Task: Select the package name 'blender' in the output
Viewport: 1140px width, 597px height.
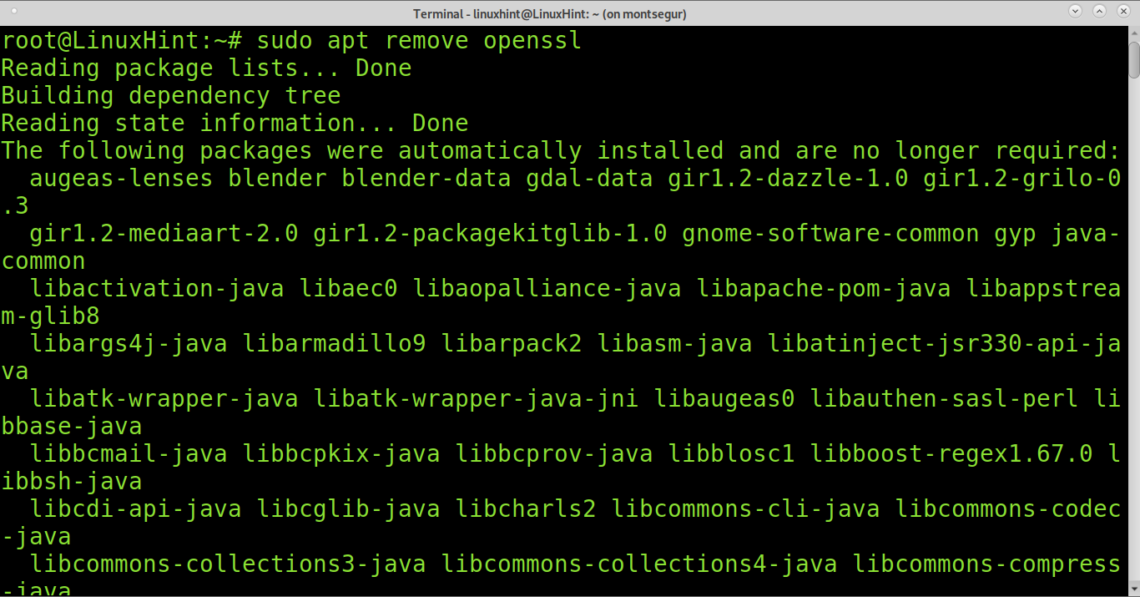Action: tap(277, 178)
